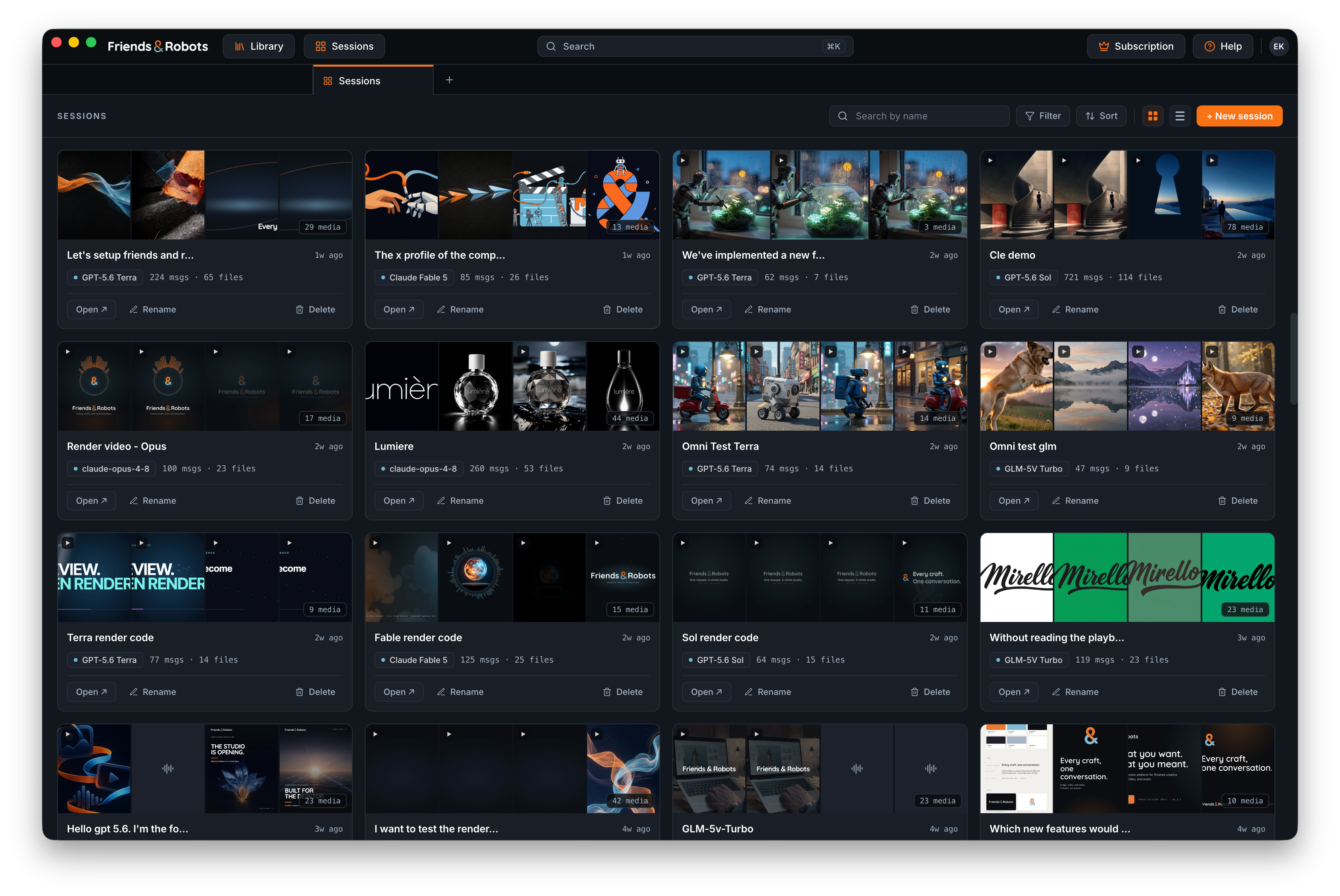Viewport: 1340px width, 896px height.
Task: Click the 78 media badge on Cle demo
Action: point(1245,227)
